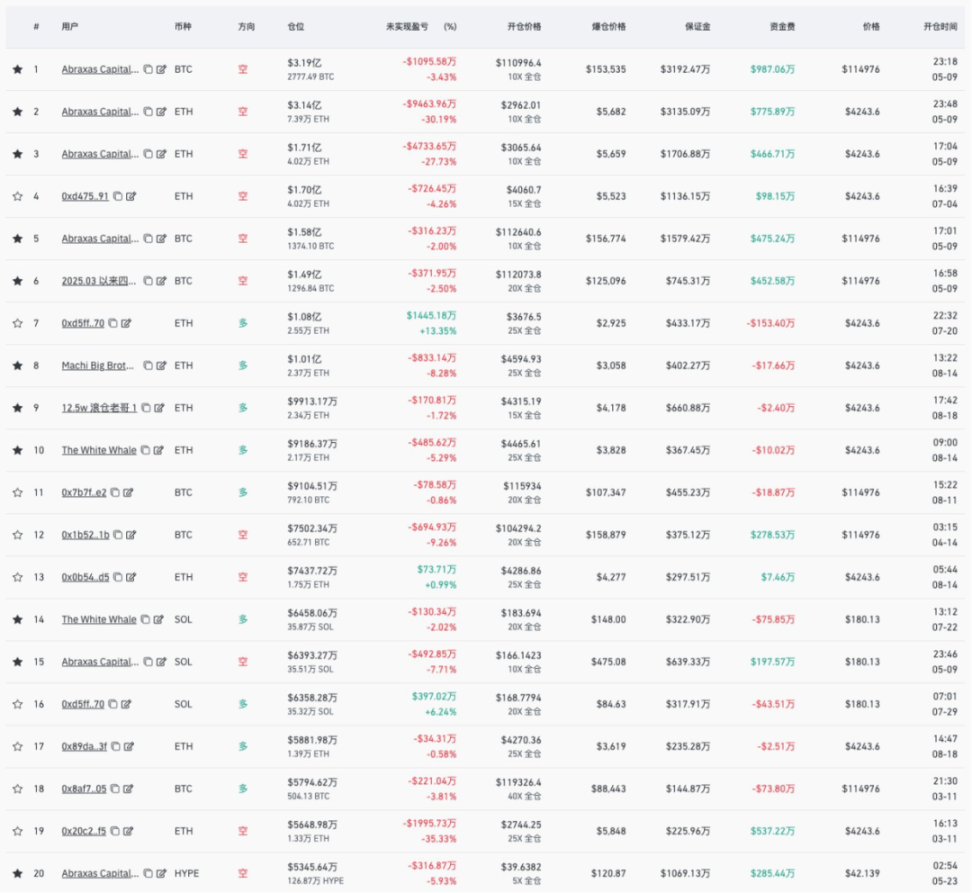Viewport: 972px width, 893px height.
Task: Remove favorite star from row 1 Abraxas Capital
Action: tap(17, 70)
